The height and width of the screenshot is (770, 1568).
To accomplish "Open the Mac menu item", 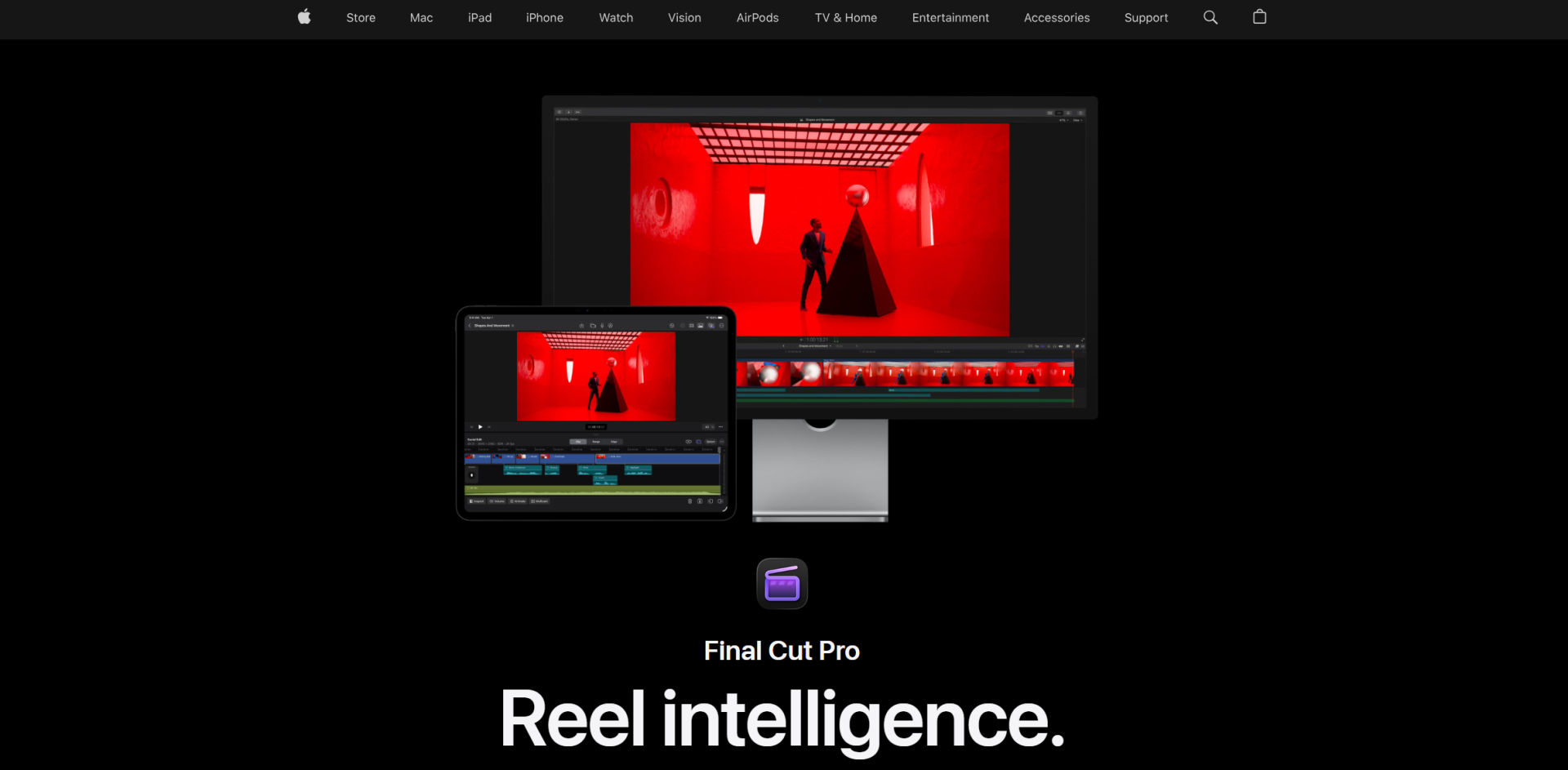I will [x=421, y=18].
